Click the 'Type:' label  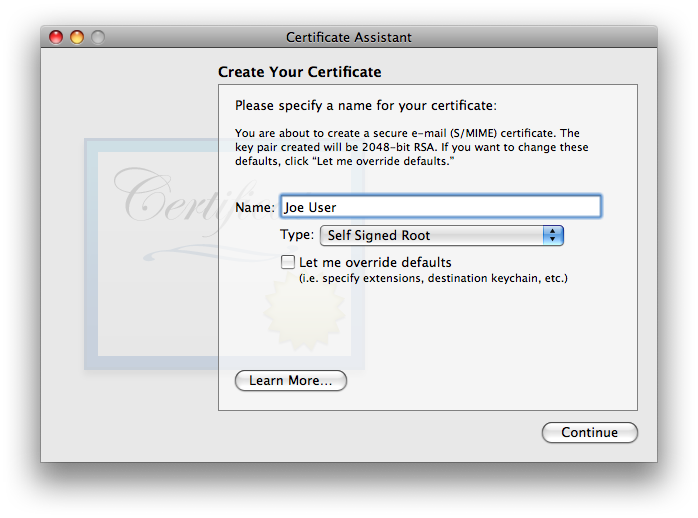[x=297, y=235]
